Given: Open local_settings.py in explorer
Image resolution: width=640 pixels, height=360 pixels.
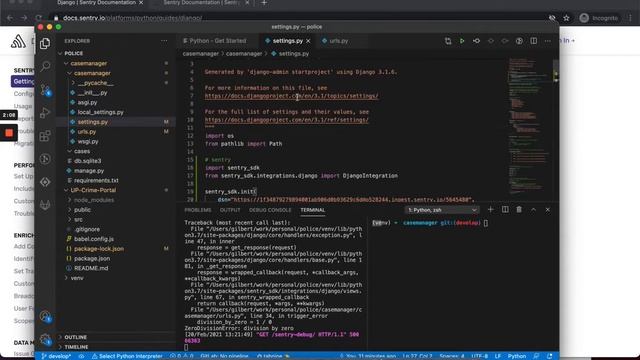Looking at the screenshot, I should (100, 112).
